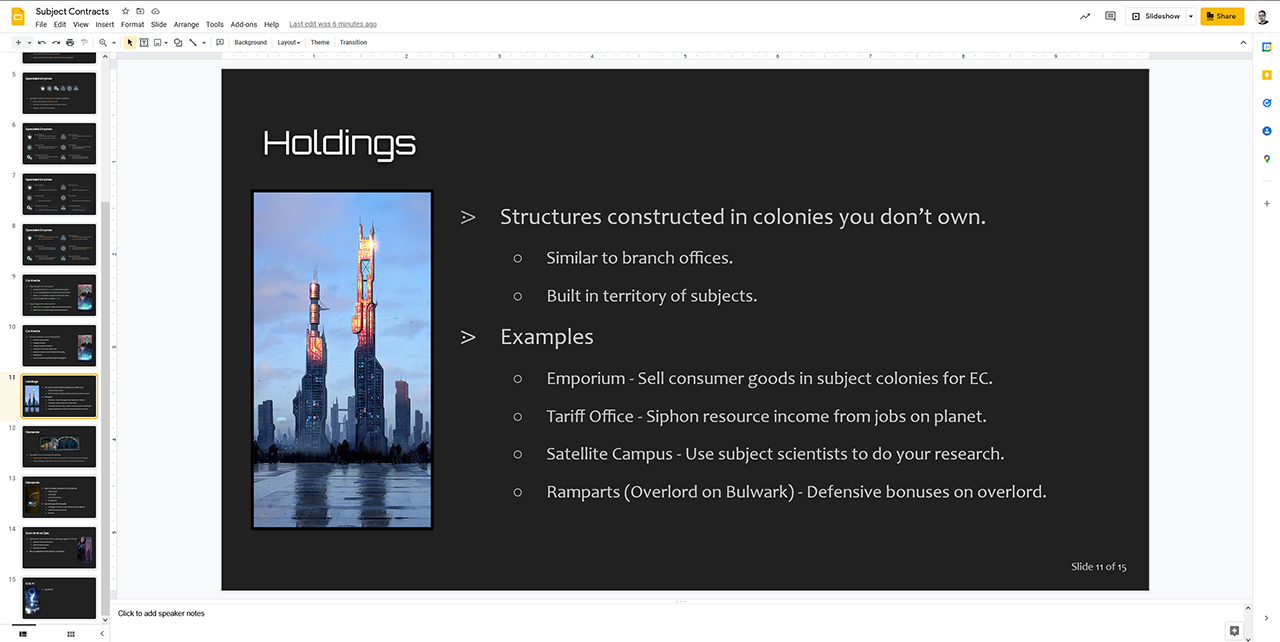This screenshot has height=642, width=1280.
Task: Select the line tool
Action: [193, 42]
